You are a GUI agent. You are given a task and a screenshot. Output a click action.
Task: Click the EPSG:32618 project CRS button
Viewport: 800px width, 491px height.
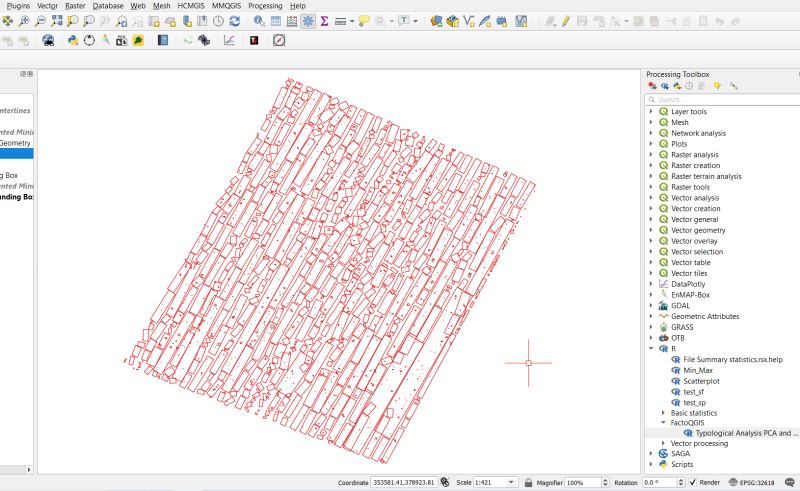[752, 482]
